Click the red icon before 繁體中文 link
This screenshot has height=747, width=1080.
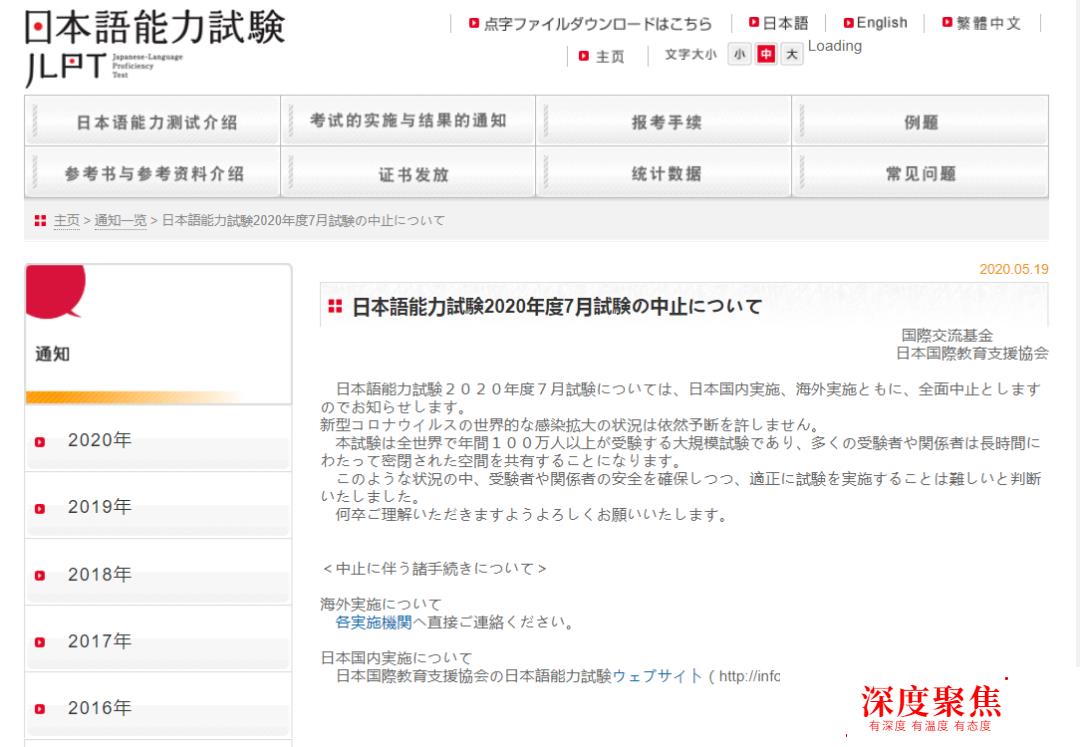pyautogui.click(x=947, y=23)
